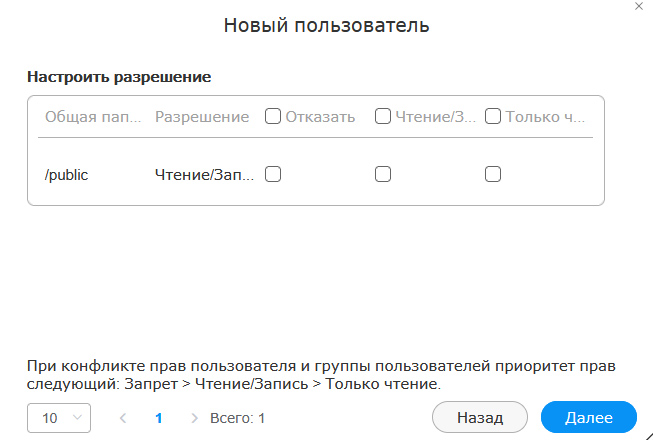Enable read/write checkbox for /public row
This screenshot has width=653, height=440.
pyautogui.click(x=383, y=174)
